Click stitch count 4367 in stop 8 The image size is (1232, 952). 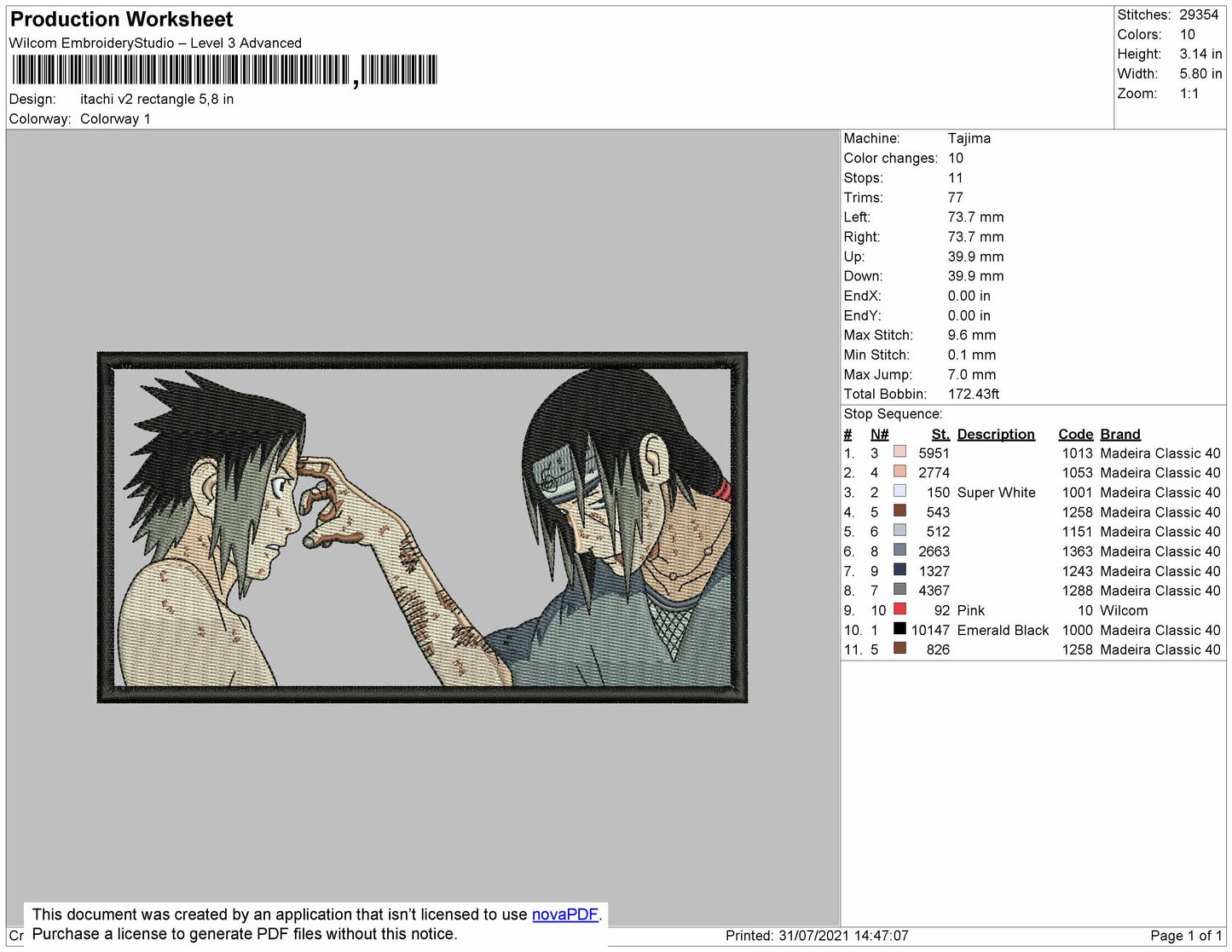tap(934, 591)
